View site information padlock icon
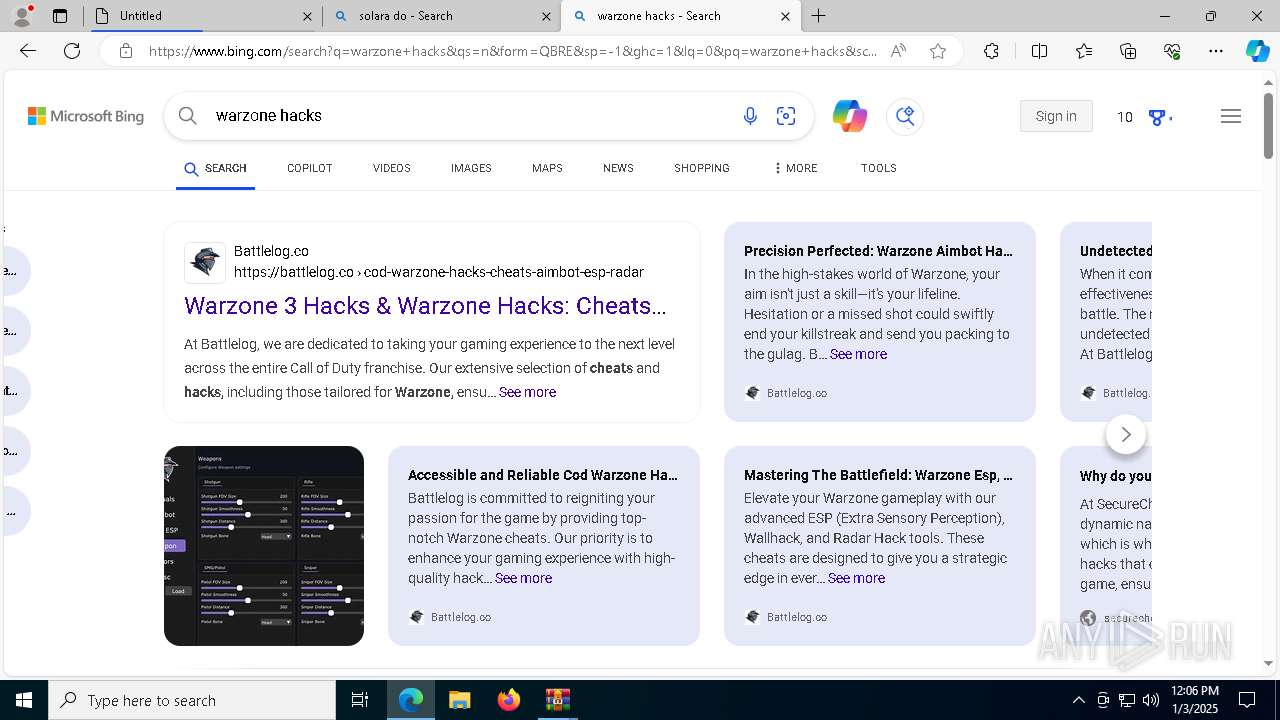This screenshot has width=1280, height=720. (x=125, y=51)
